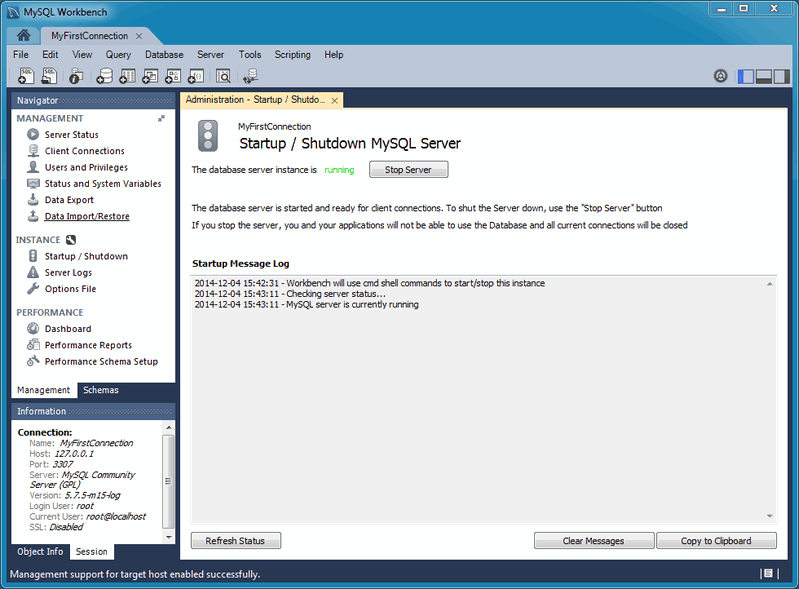Open the Tools menu
The image size is (799, 589).
click(250, 55)
